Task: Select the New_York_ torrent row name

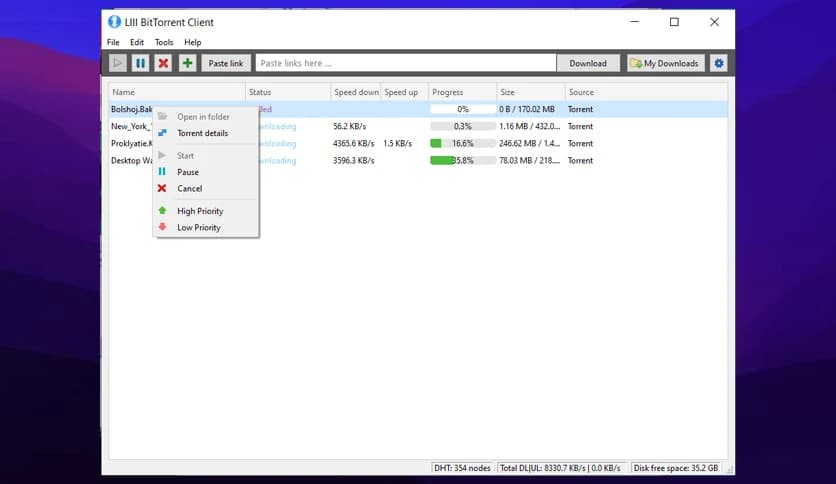Action: point(131,126)
